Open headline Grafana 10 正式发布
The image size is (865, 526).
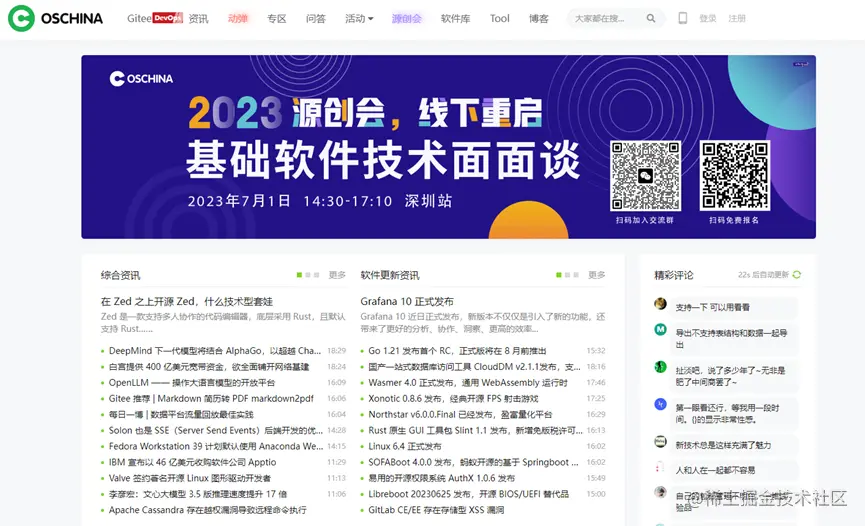point(407,301)
